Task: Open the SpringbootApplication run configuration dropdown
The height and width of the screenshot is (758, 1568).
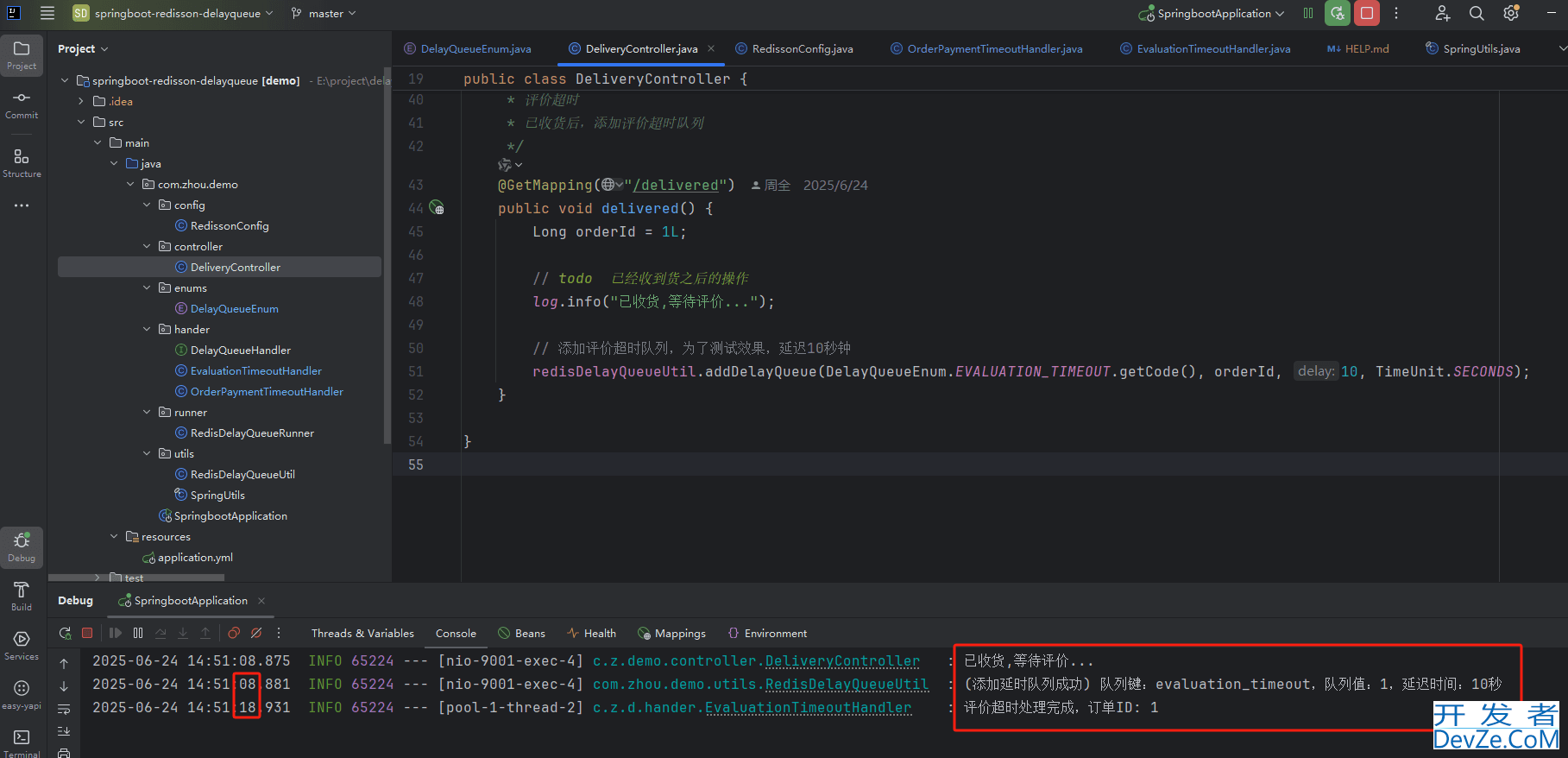Action: 1212,13
